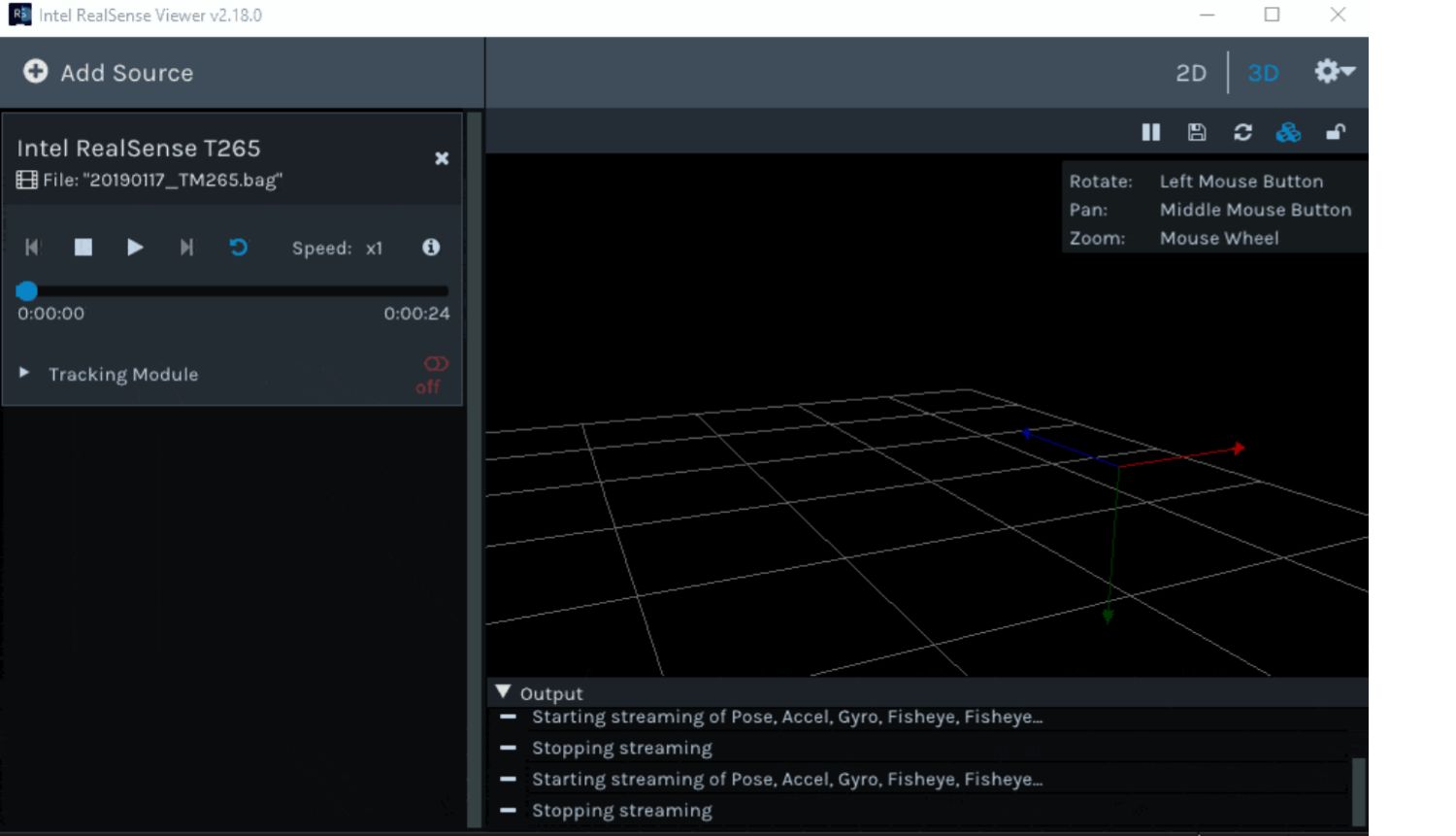1456x836 pixels.
Task: Switch to the 2D view
Action: point(1191,73)
